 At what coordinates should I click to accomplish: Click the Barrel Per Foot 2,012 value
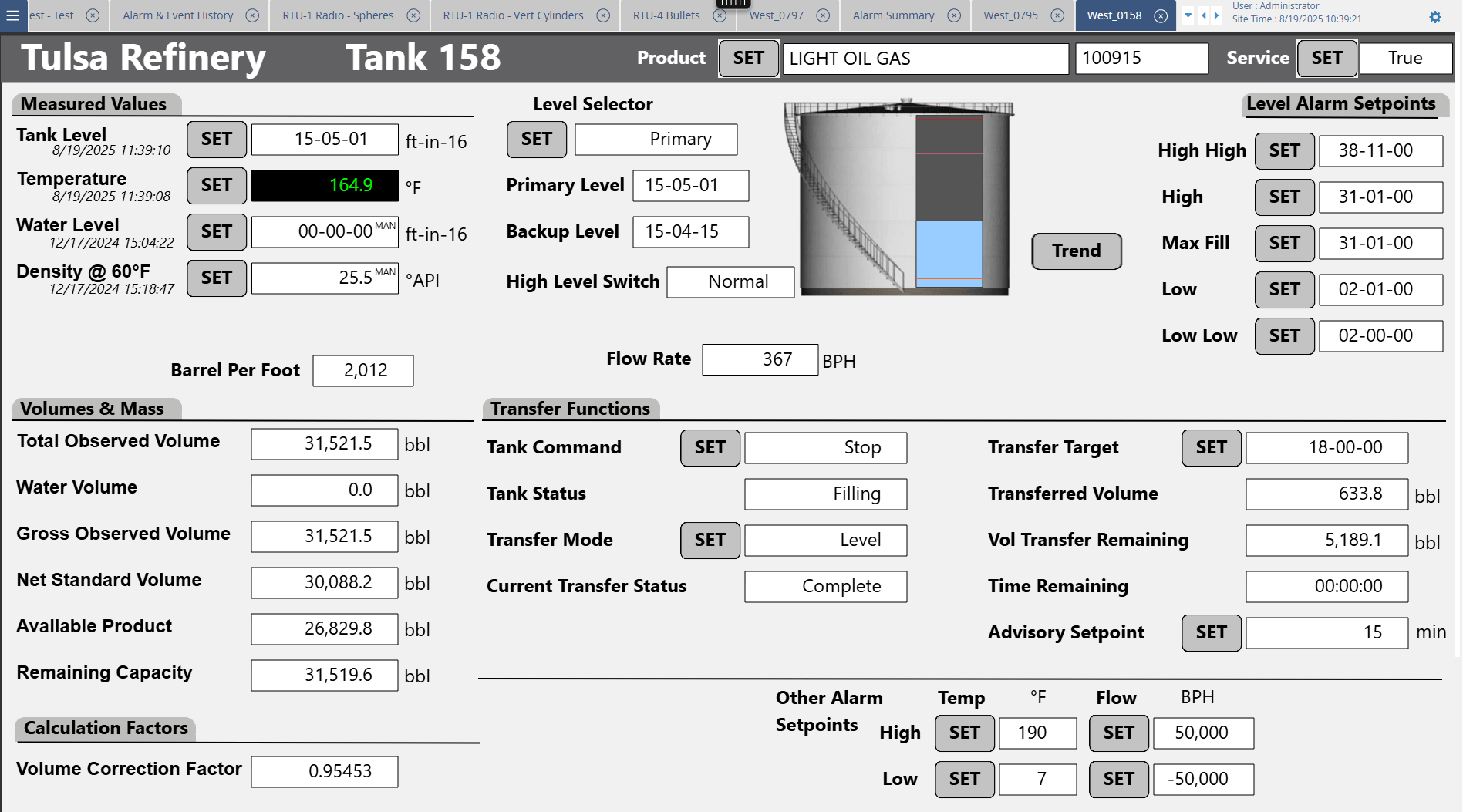click(363, 371)
